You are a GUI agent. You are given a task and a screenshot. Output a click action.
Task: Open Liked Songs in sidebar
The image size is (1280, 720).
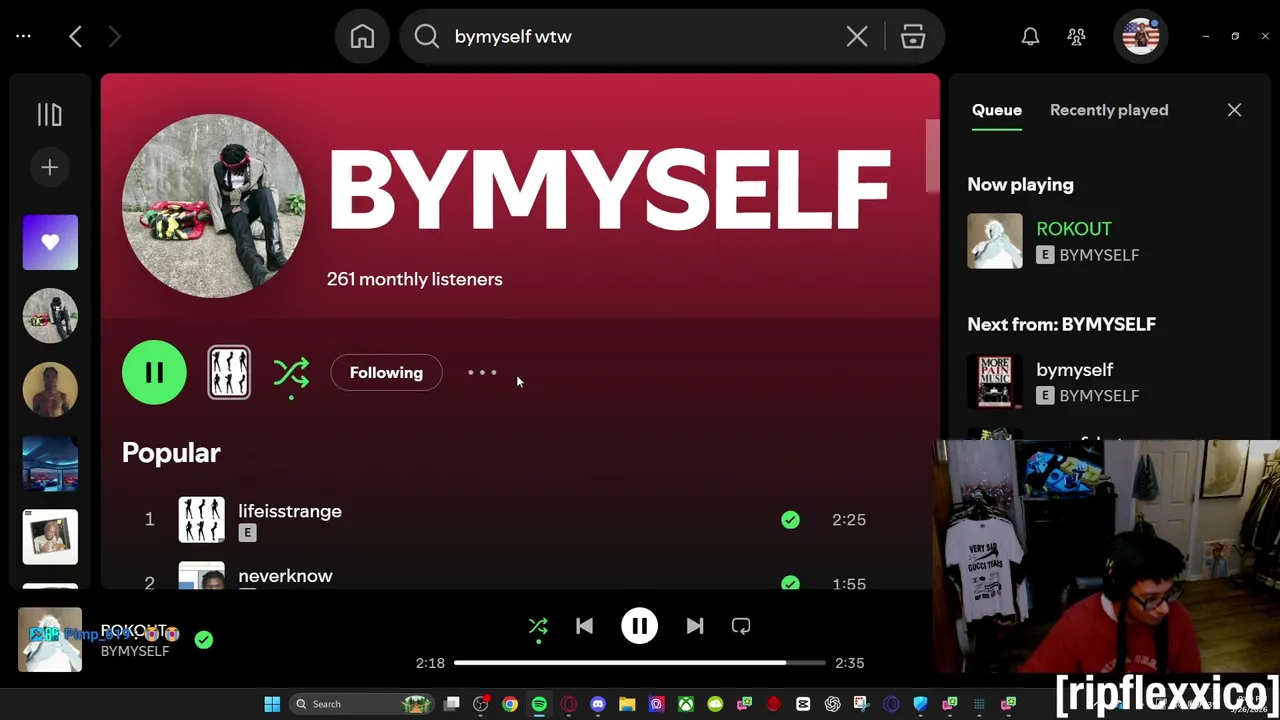pyautogui.click(x=50, y=242)
